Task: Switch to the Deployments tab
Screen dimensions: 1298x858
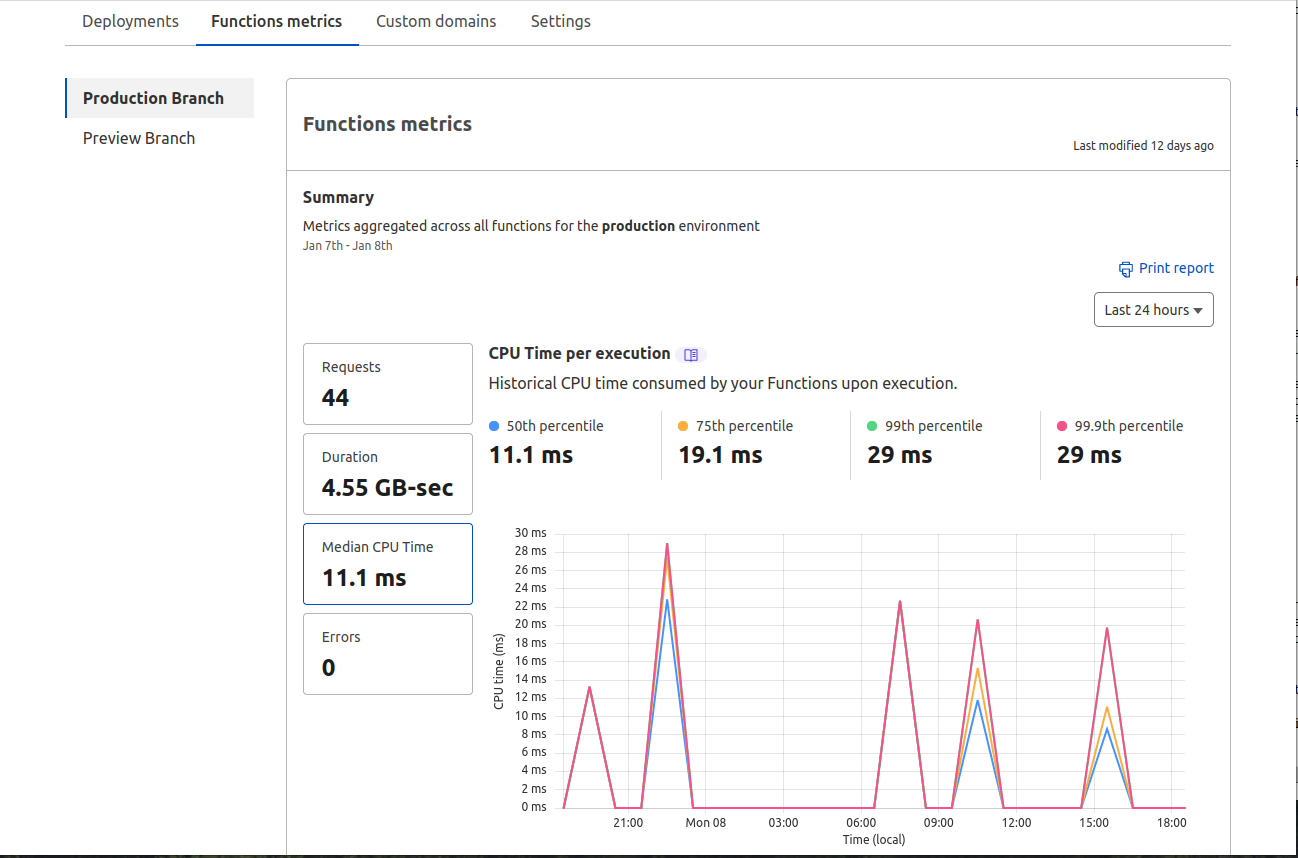Action: pyautogui.click(x=129, y=21)
